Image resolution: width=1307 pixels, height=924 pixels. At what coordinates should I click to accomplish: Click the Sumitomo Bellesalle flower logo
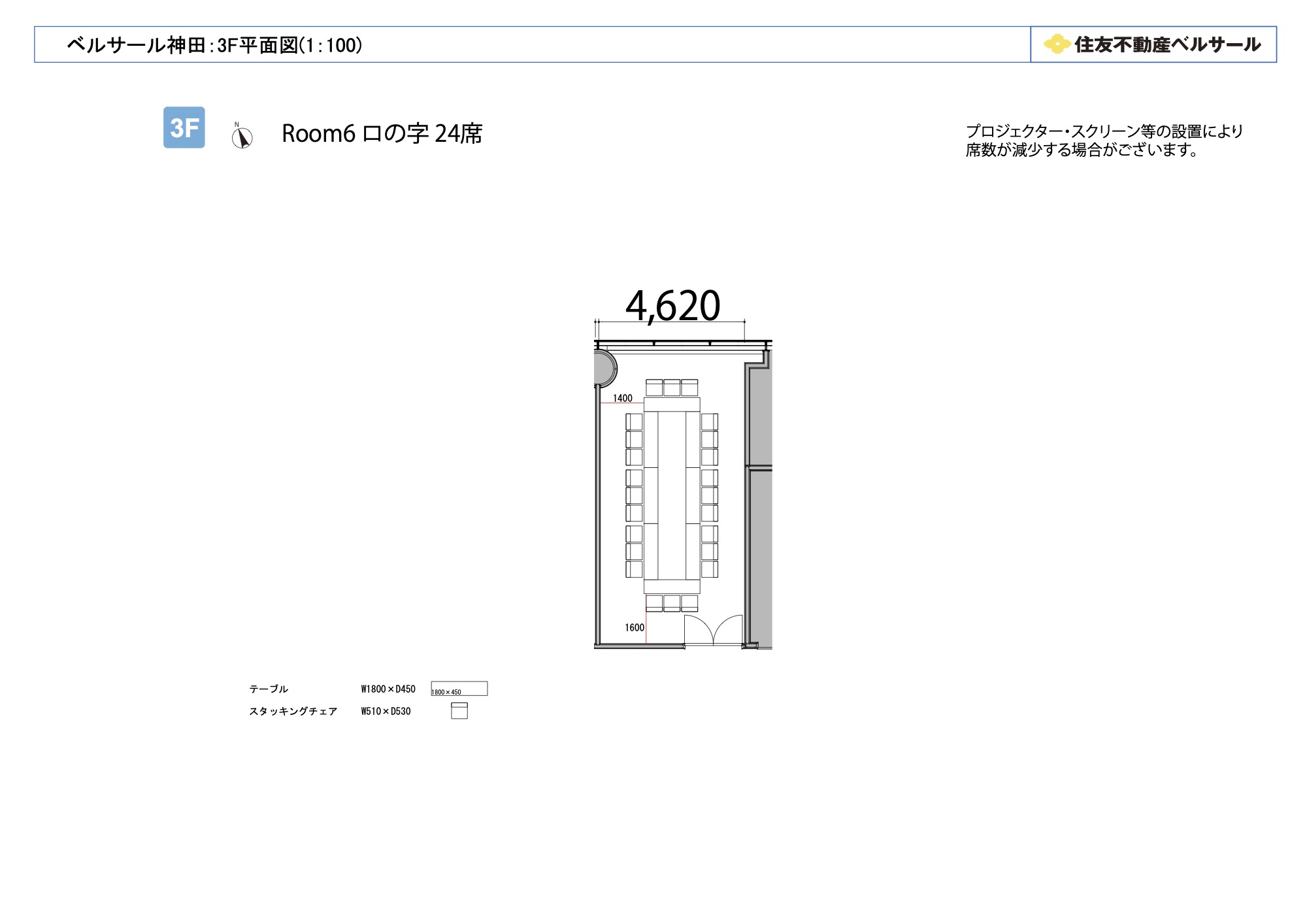[x=1056, y=44]
